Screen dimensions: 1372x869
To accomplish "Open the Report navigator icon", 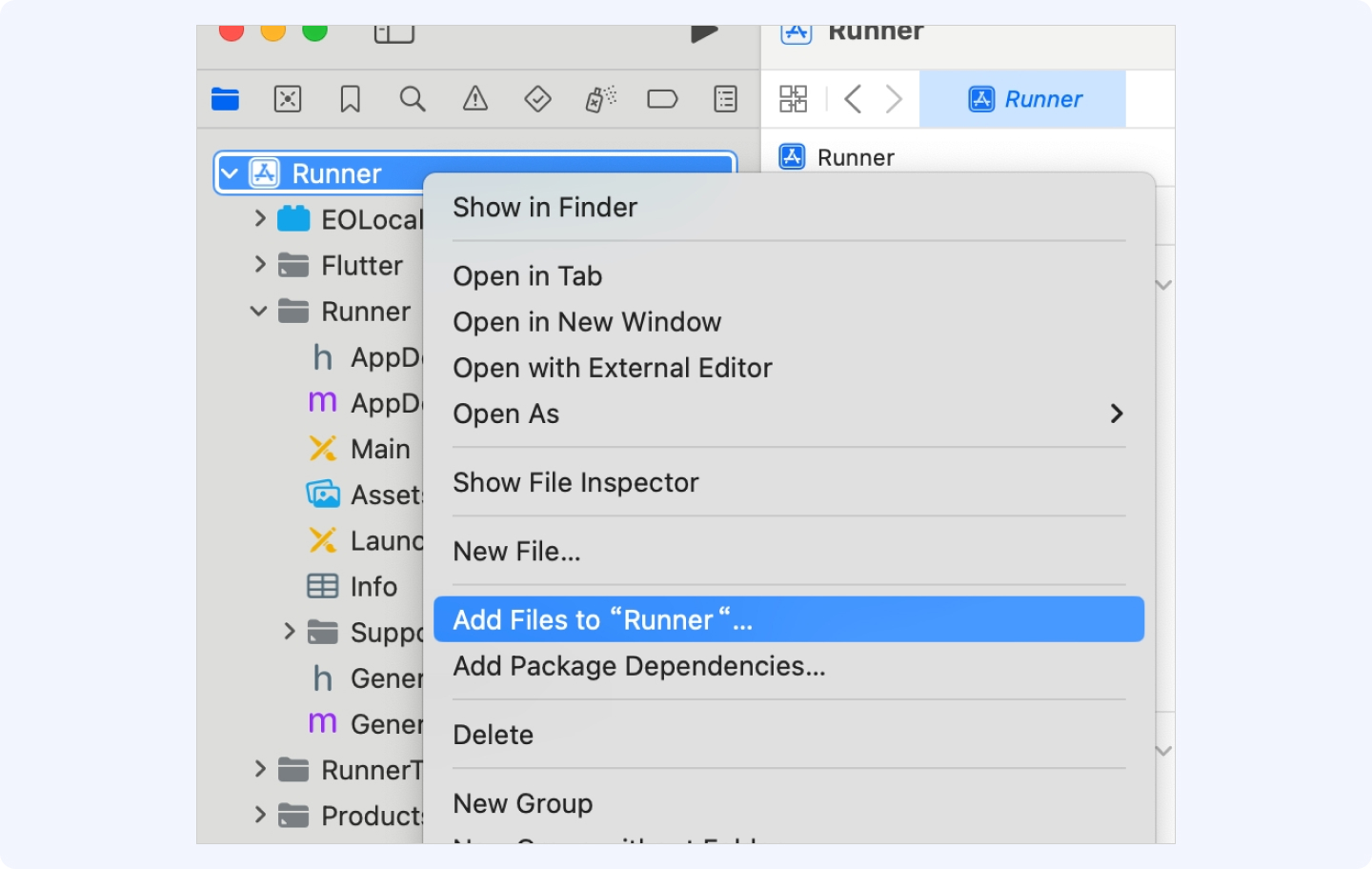I will coord(726,99).
